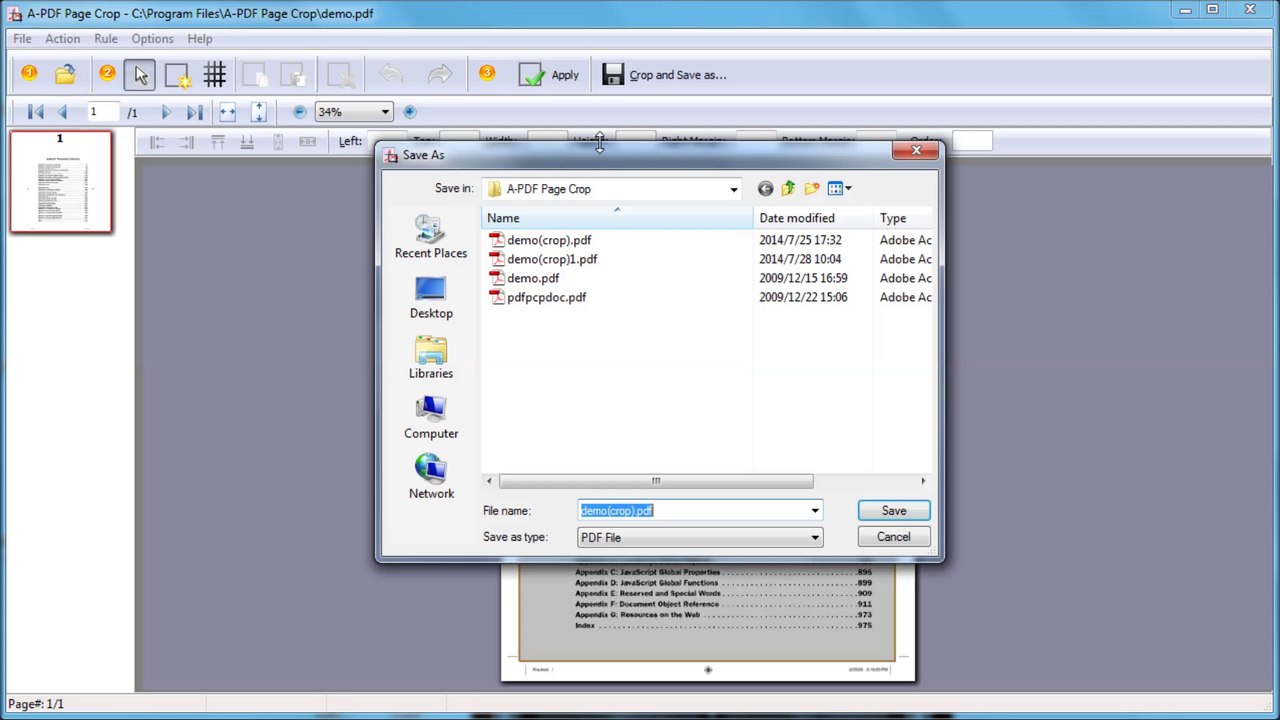Select the grid split tool
The height and width of the screenshot is (720, 1280).
tap(215, 75)
